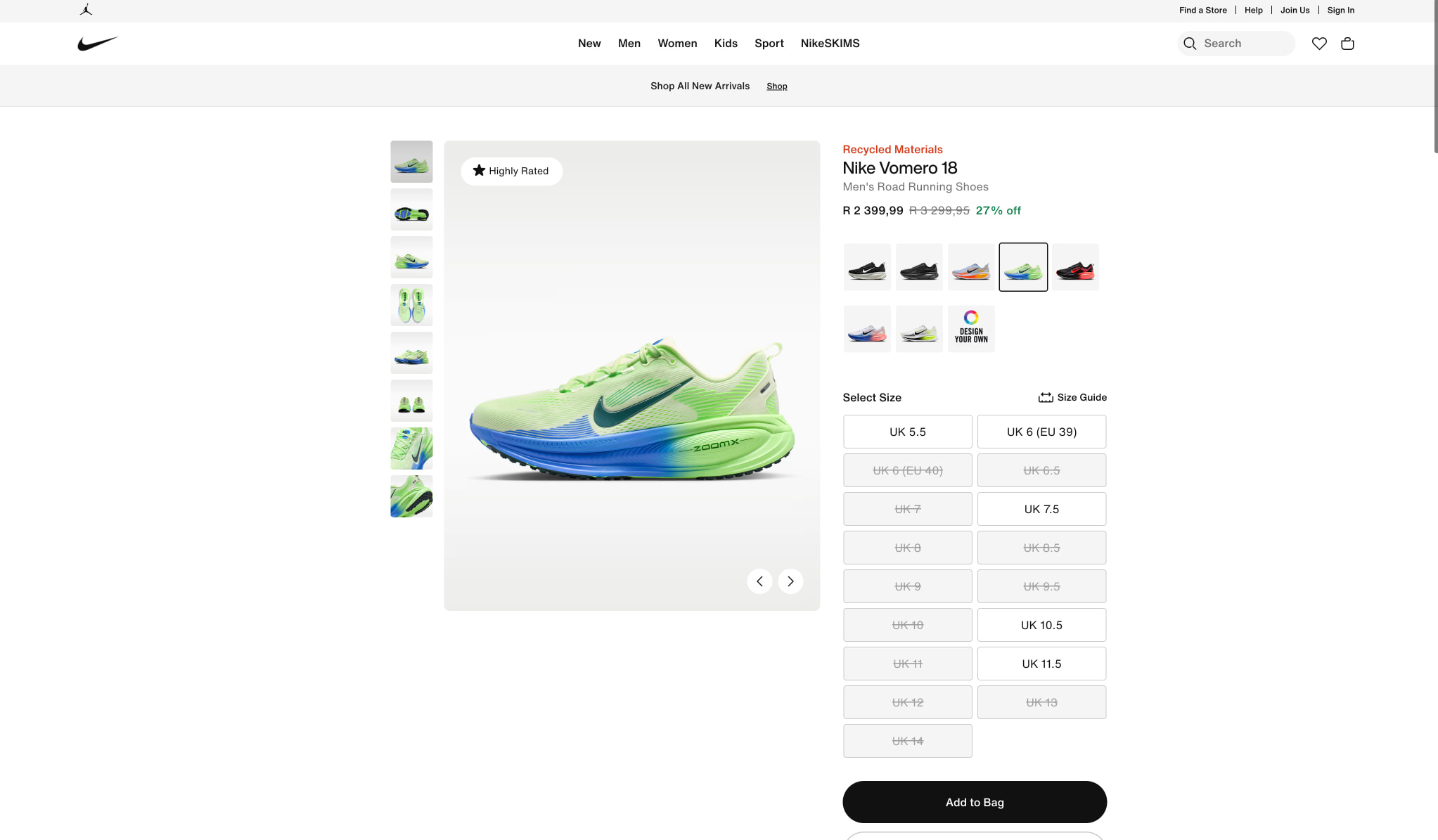Image resolution: width=1438 pixels, height=840 pixels.
Task: Choose the all-black colourway swatch
Action: (919, 267)
